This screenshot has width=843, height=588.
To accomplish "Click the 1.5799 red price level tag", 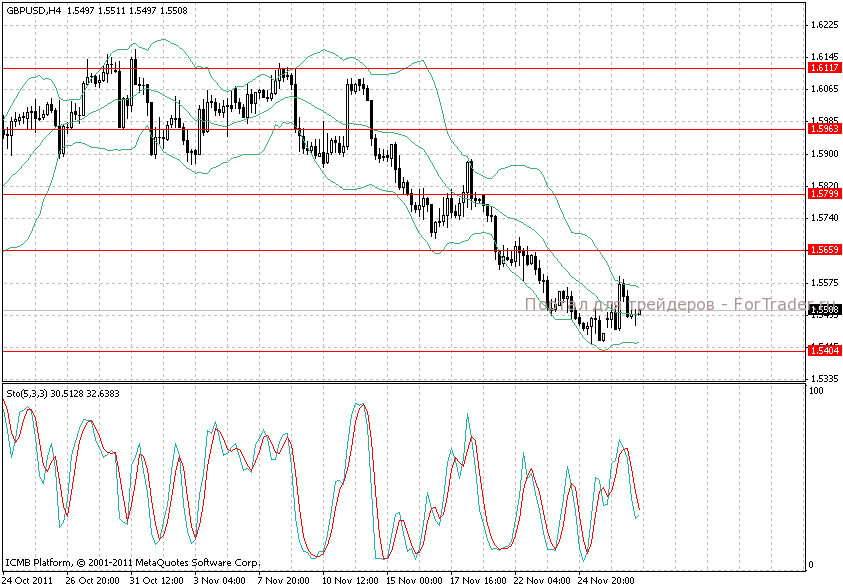I will [x=824, y=194].
